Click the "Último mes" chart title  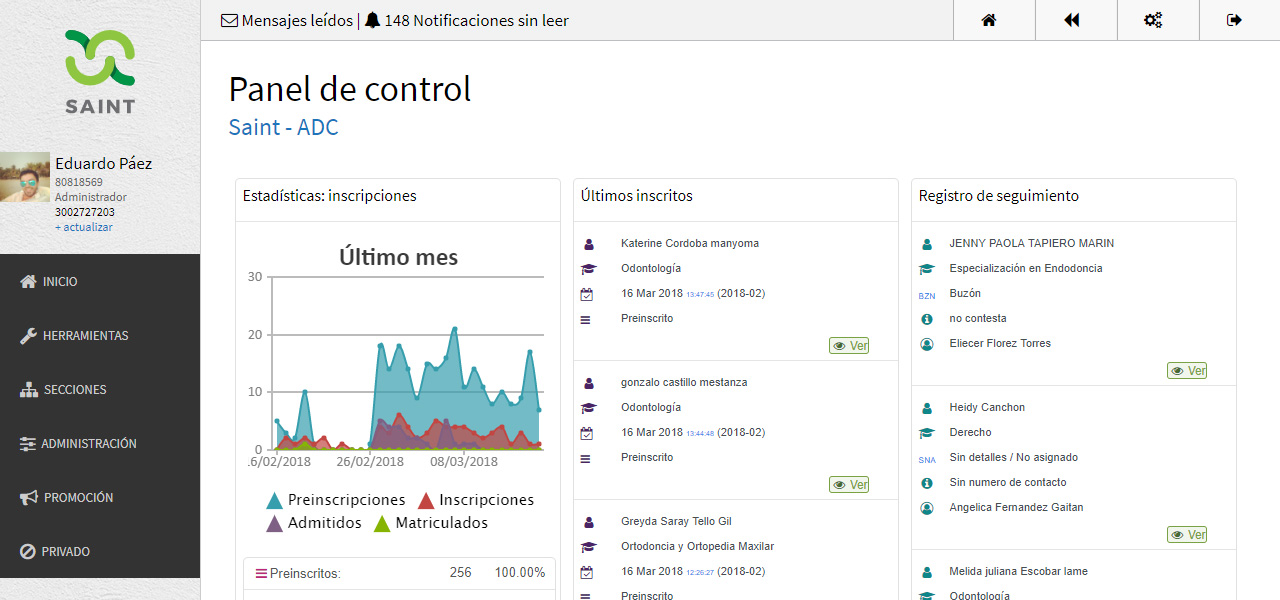point(398,257)
